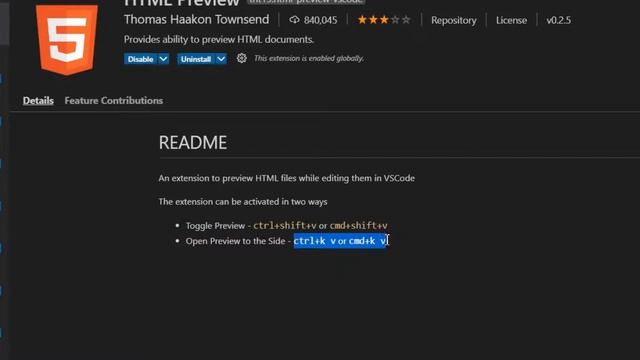This screenshot has width=640, height=360.
Task: Click the star rating of the extension
Action: tap(384, 20)
